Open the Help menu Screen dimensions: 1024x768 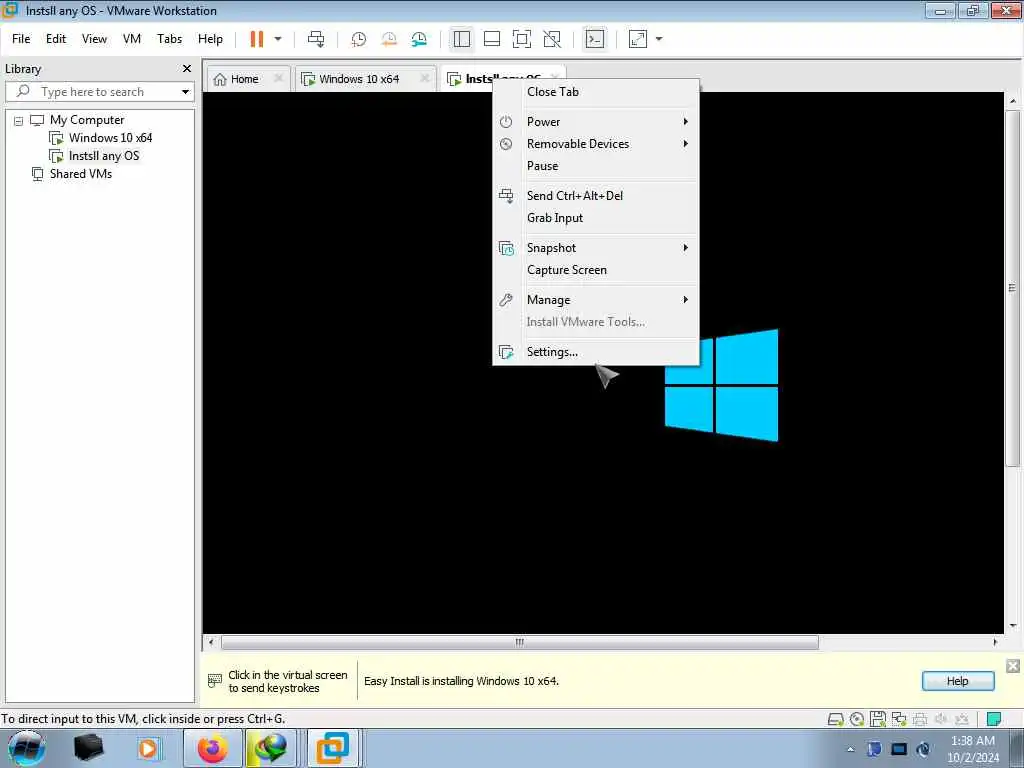(210, 39)
